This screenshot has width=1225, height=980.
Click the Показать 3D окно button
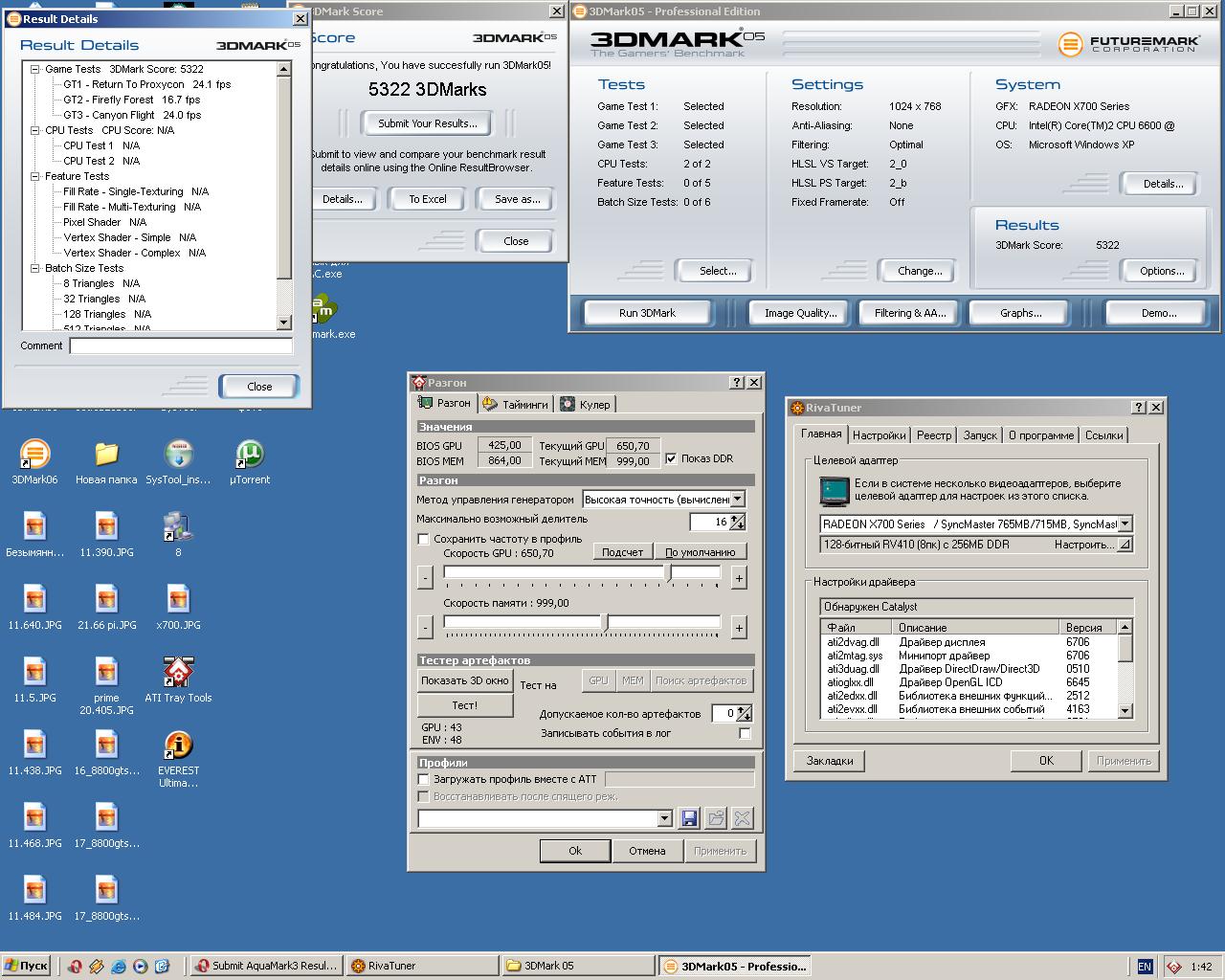point(465,680)
